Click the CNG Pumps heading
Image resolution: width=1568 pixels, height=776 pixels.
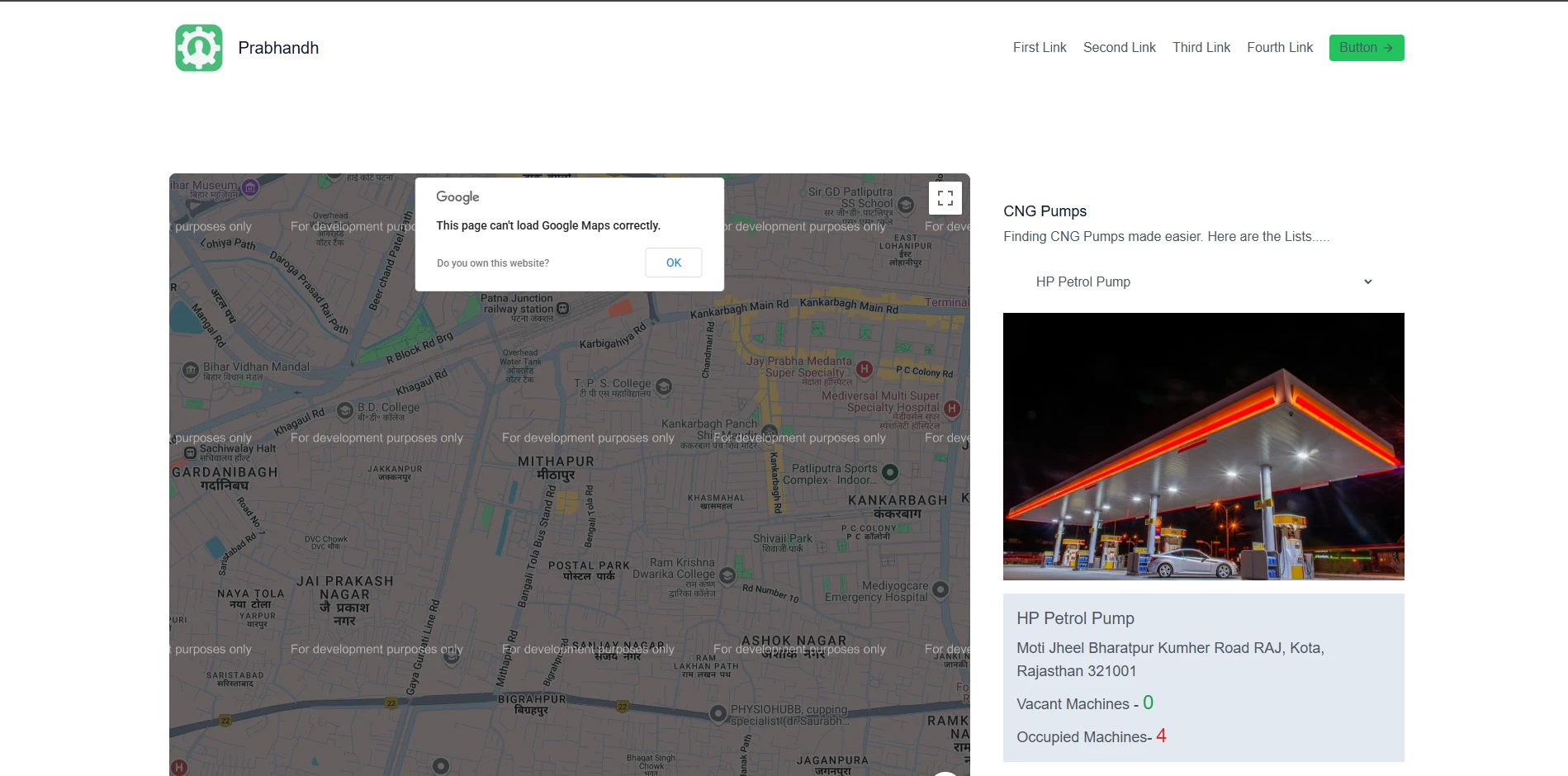[1045, 211]
